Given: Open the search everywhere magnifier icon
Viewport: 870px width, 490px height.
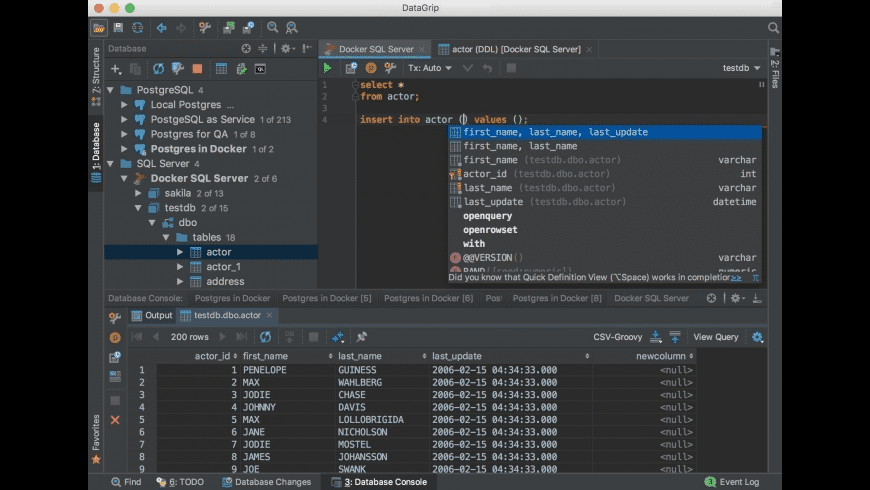Looking at the screenshot, I should pos(773,28).
